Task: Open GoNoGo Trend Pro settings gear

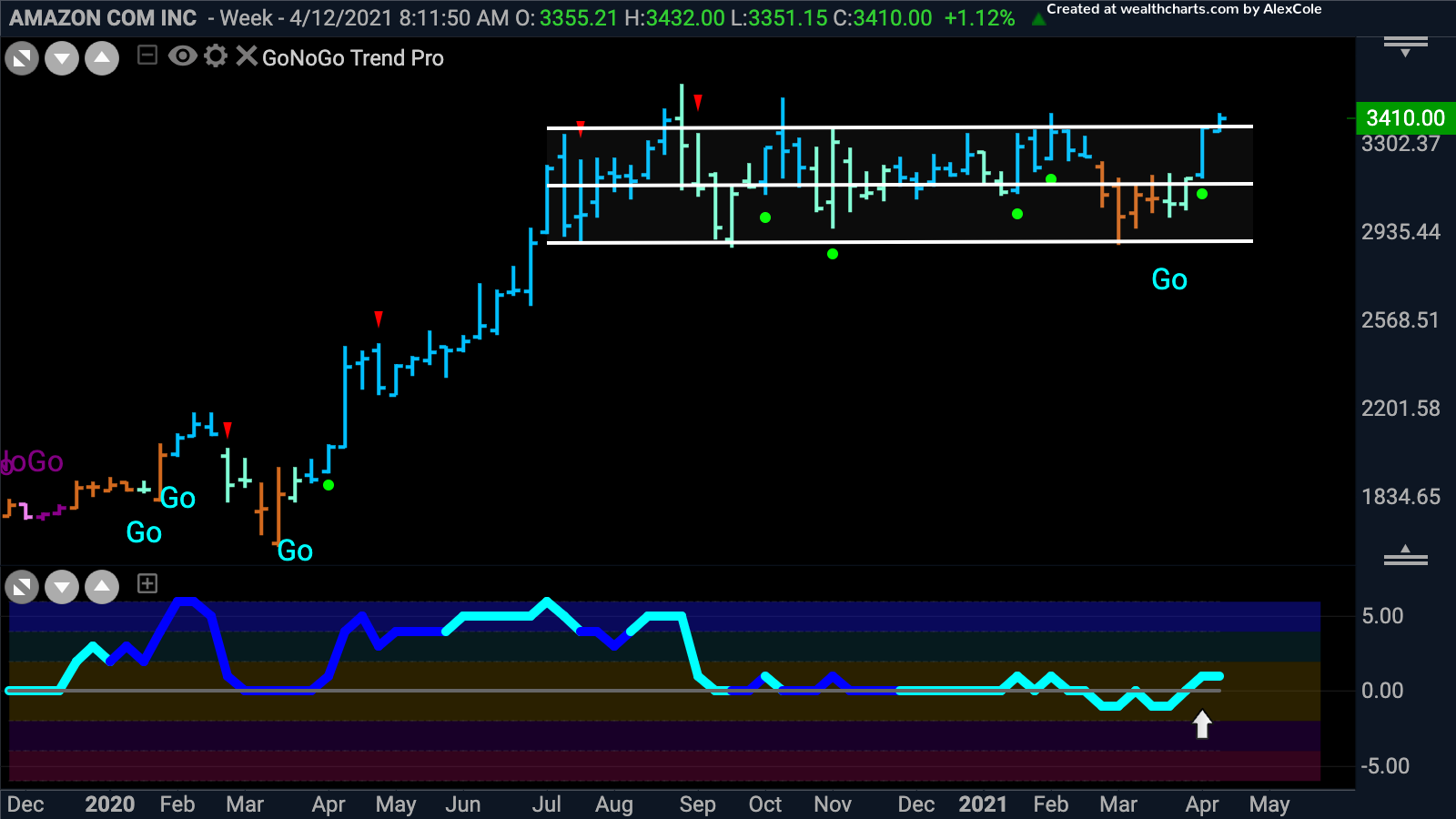Action: pos(216,56)
